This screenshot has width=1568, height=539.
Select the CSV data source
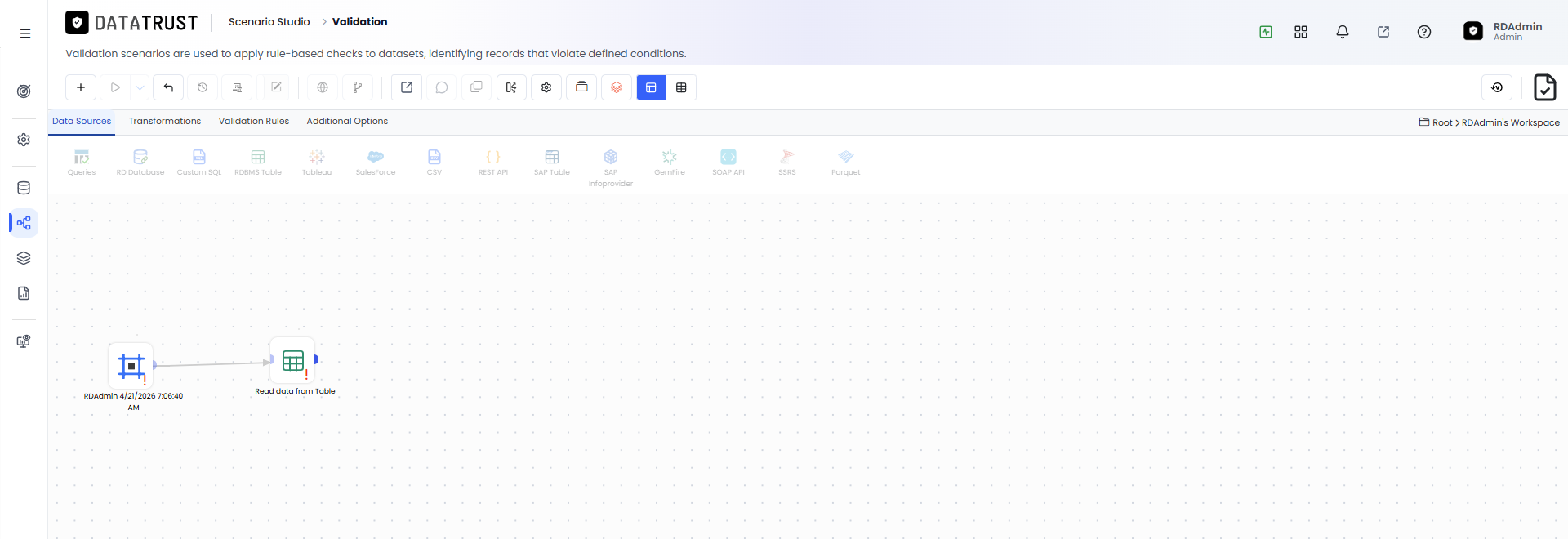[x=434, y=163]
